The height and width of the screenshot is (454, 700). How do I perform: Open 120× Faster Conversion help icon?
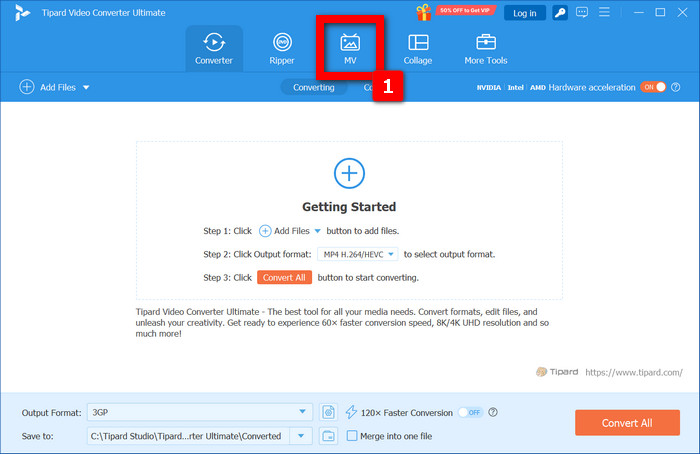[493, 412]
